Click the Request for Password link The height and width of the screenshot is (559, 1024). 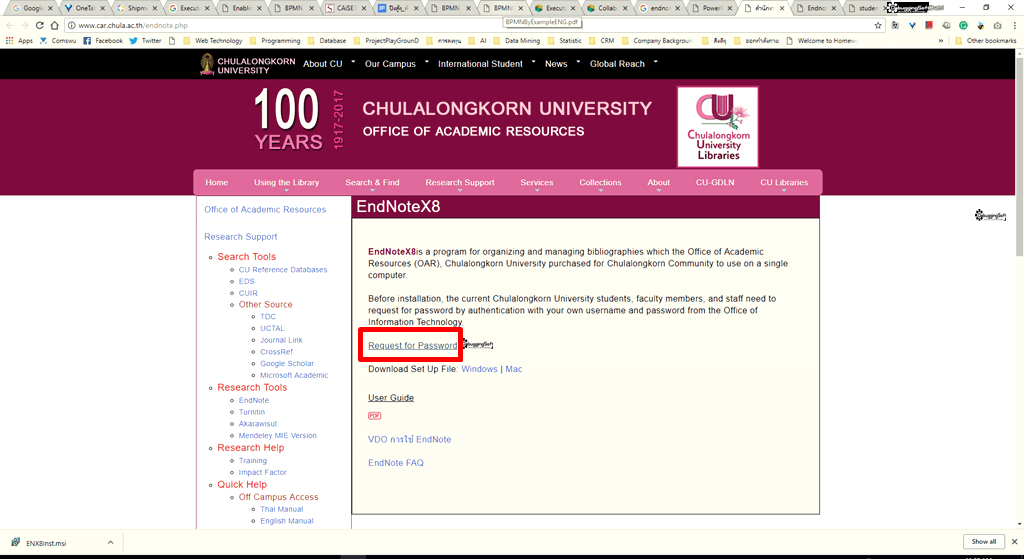[x=412, y=345]
